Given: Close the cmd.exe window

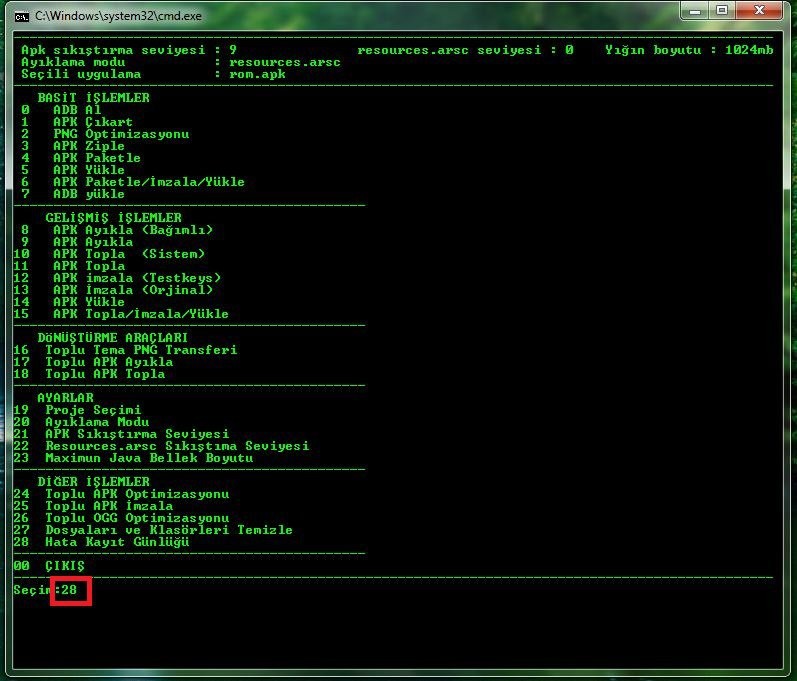Looking at the screenshot, I should 759,11.
